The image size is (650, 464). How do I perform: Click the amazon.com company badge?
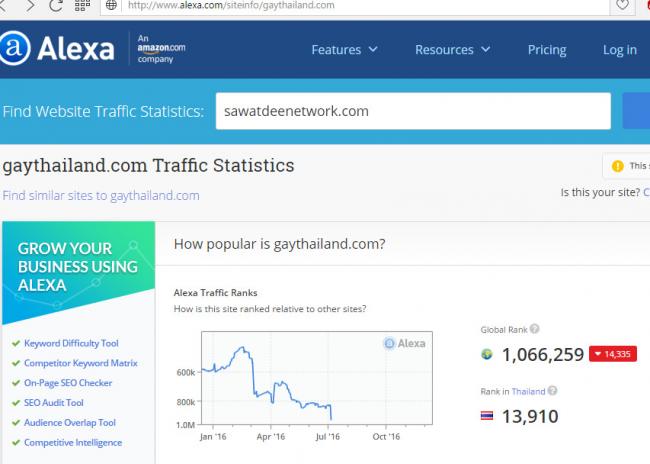161,49
